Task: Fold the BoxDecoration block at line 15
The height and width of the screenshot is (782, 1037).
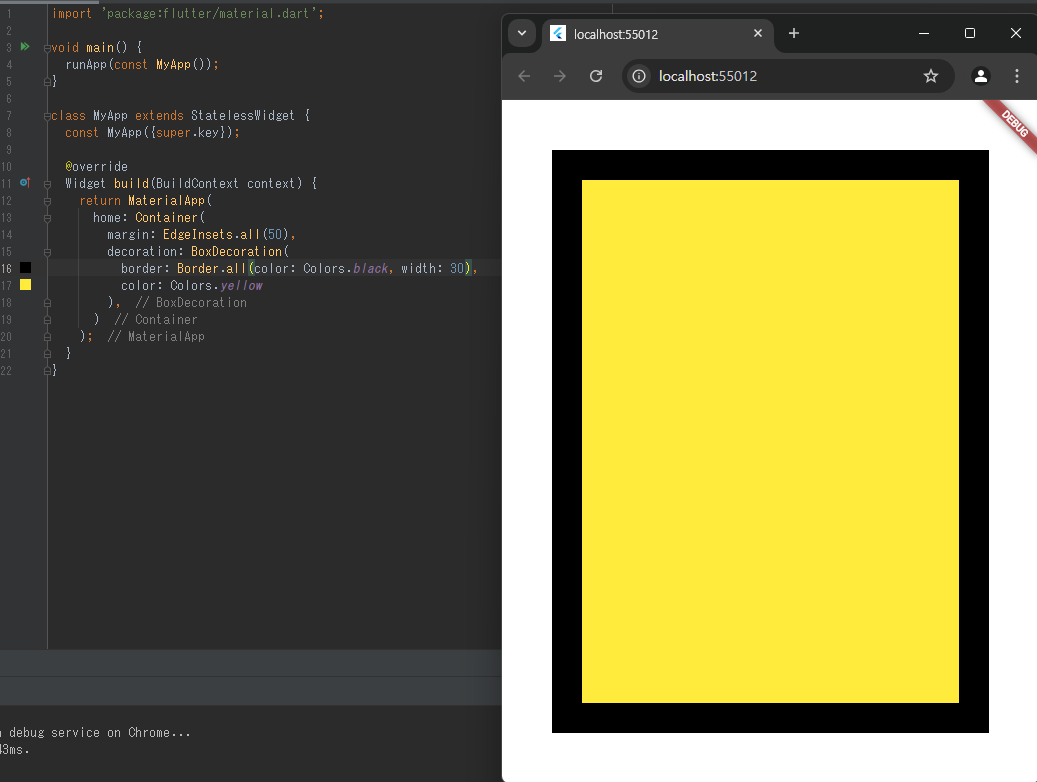Action: point(47,252)
